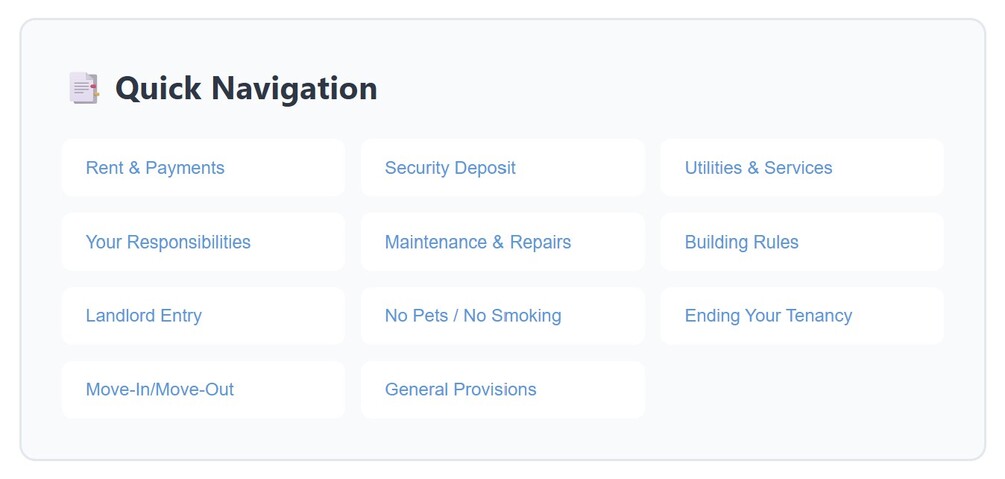View the Building Rules section
Viewport: 1005px width, 479px height.
coord(741,242)
